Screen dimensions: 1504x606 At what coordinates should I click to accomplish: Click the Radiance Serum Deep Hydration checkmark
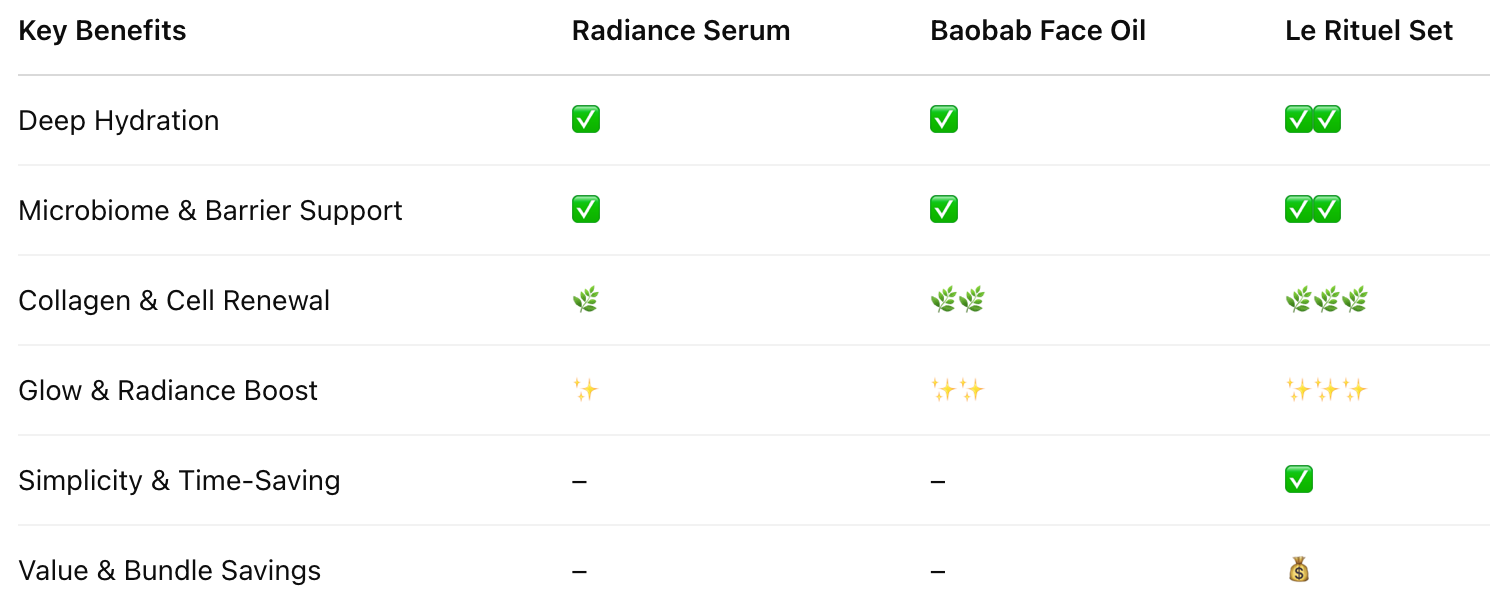pyautogui.click(x=585, y=120)
